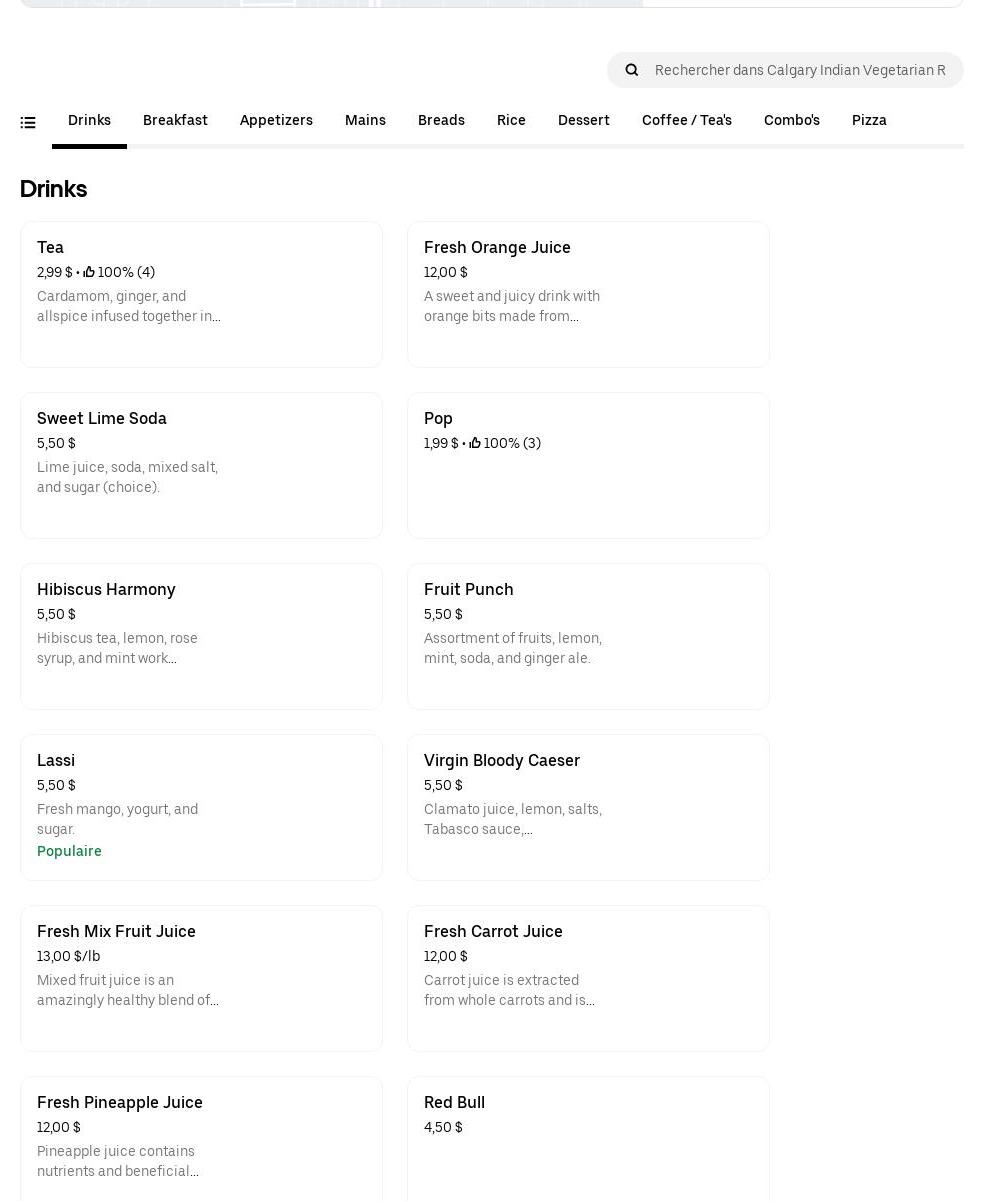Open the Pizza category tab
Image resolution: width=984 pixels, height=1201 pixels.
869,120
